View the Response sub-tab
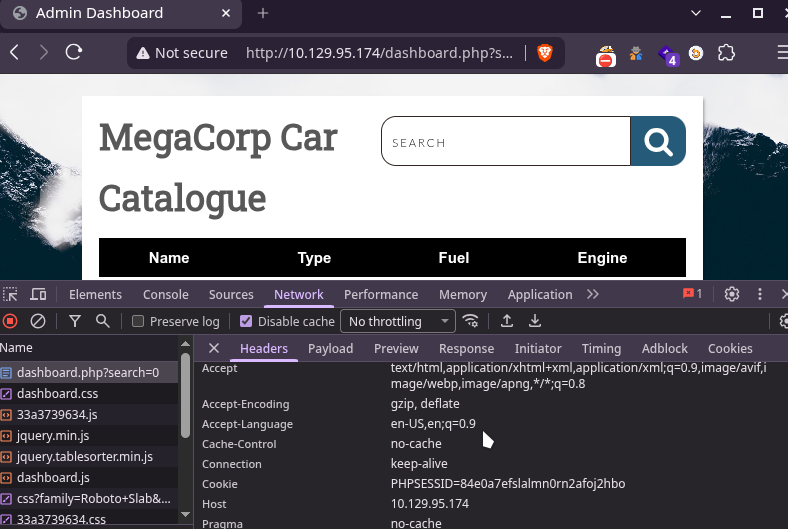The height and width of the screenshot is (529, 788). click(466, 348)
